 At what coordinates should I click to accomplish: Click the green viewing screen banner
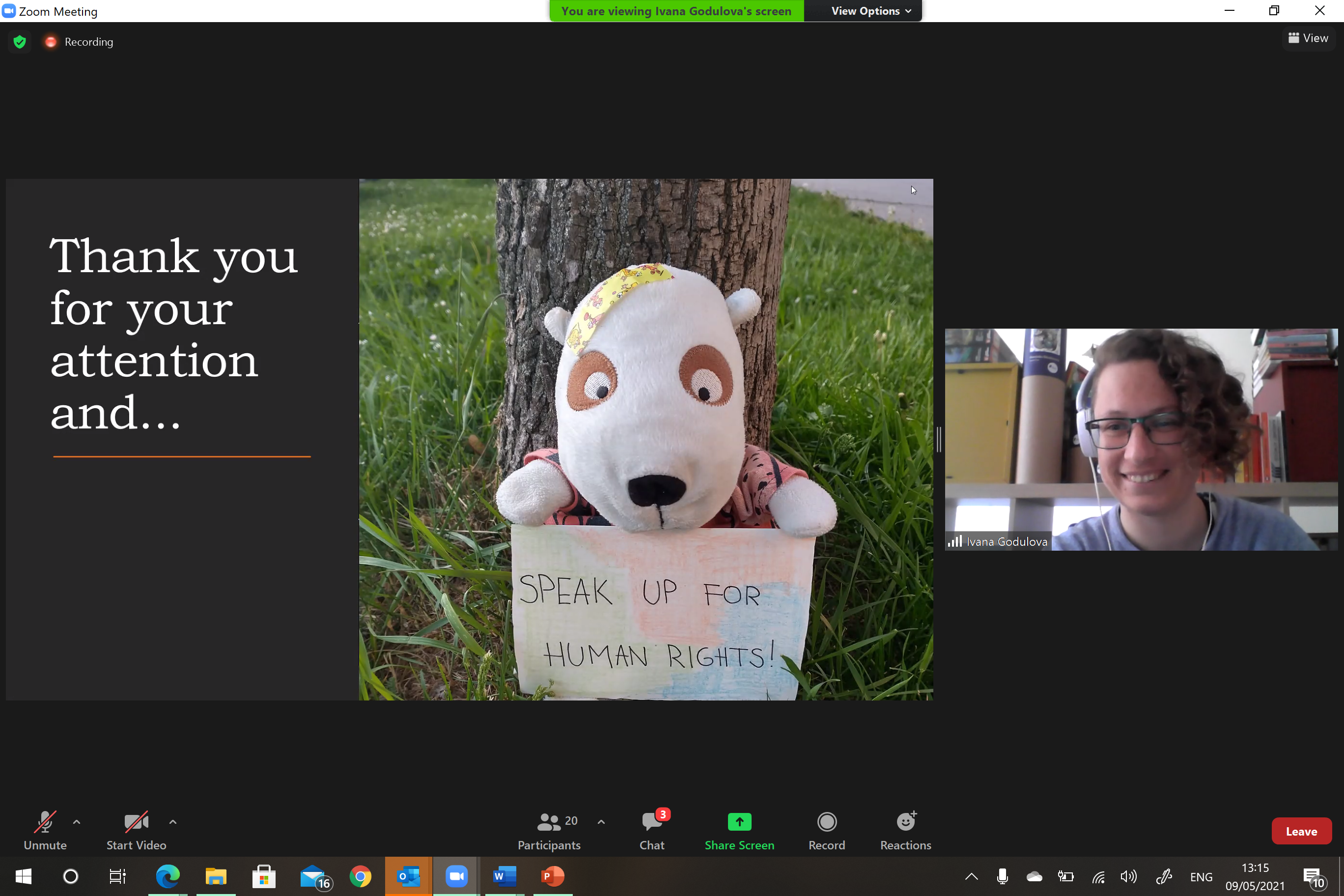point(676,11)
